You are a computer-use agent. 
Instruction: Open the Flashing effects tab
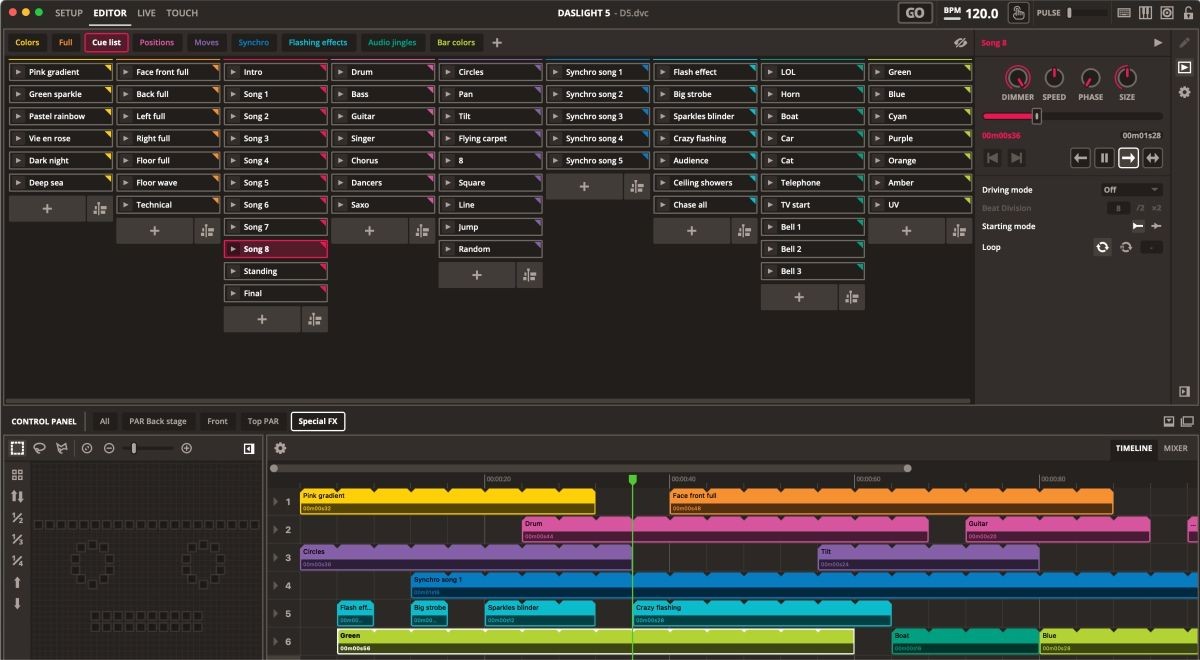[x=317, y=43]
